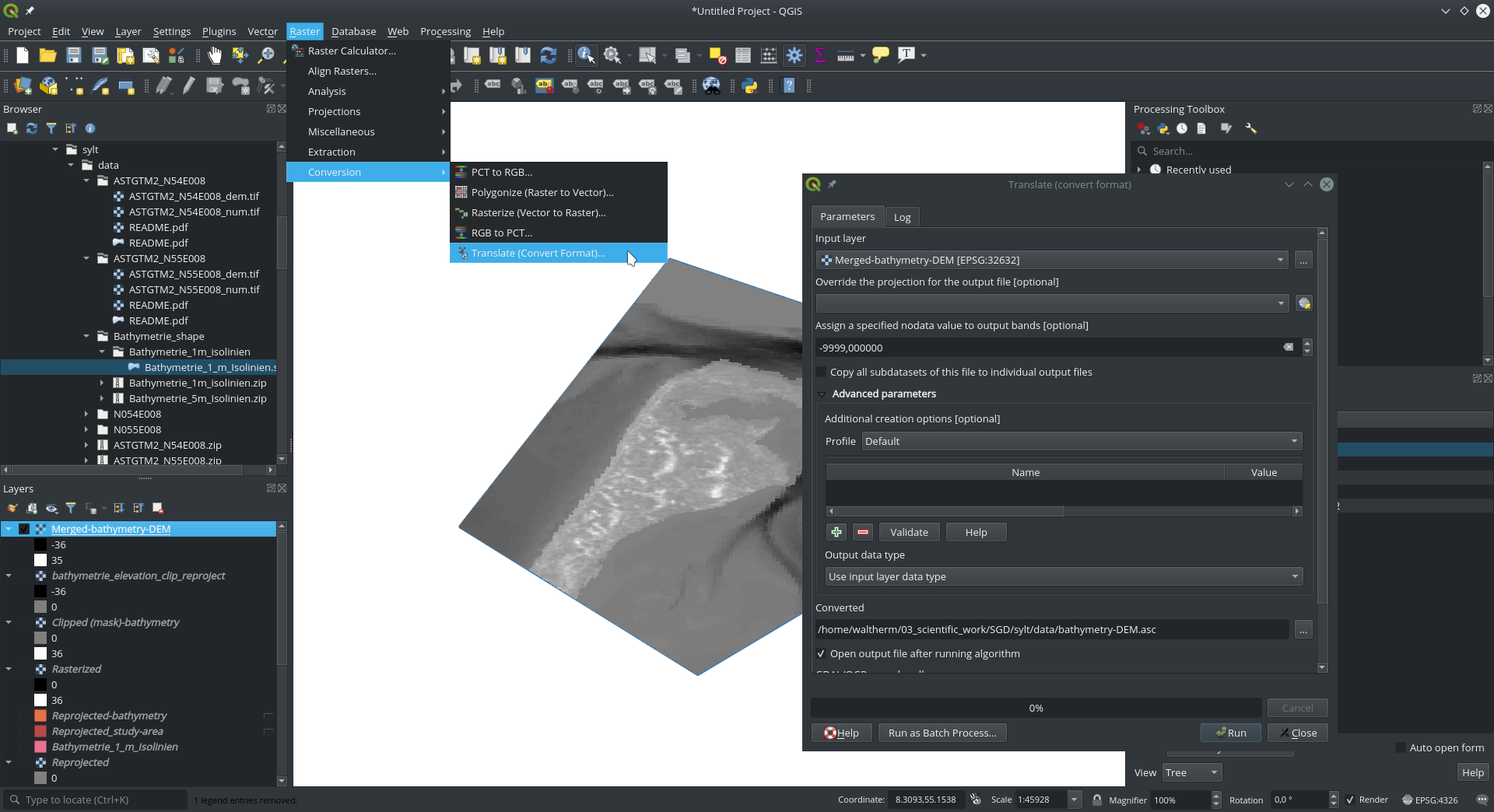Collapse the Advanced parameters section
Image resolution: width=1494 pixels, height=812 pixels.
(822, 394)
